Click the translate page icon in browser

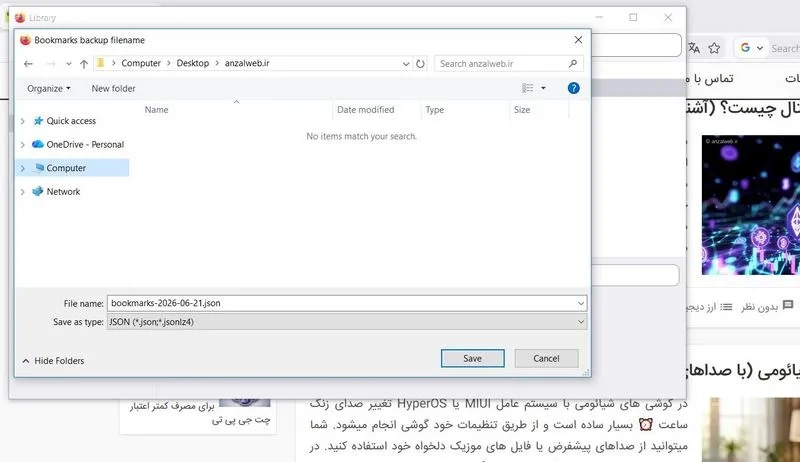click(694, 48)
